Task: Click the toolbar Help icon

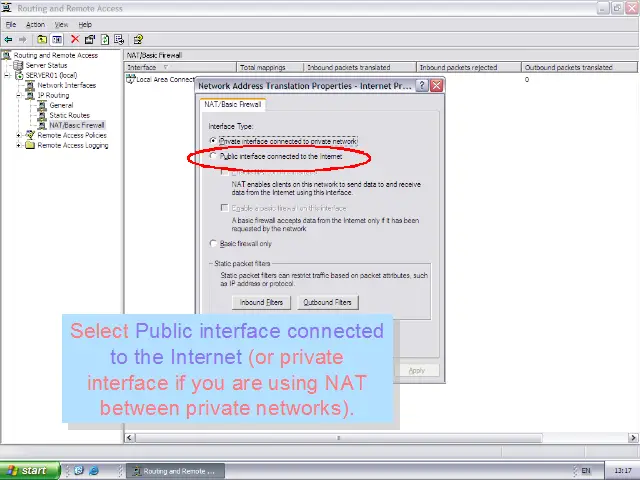Action: 138,40
